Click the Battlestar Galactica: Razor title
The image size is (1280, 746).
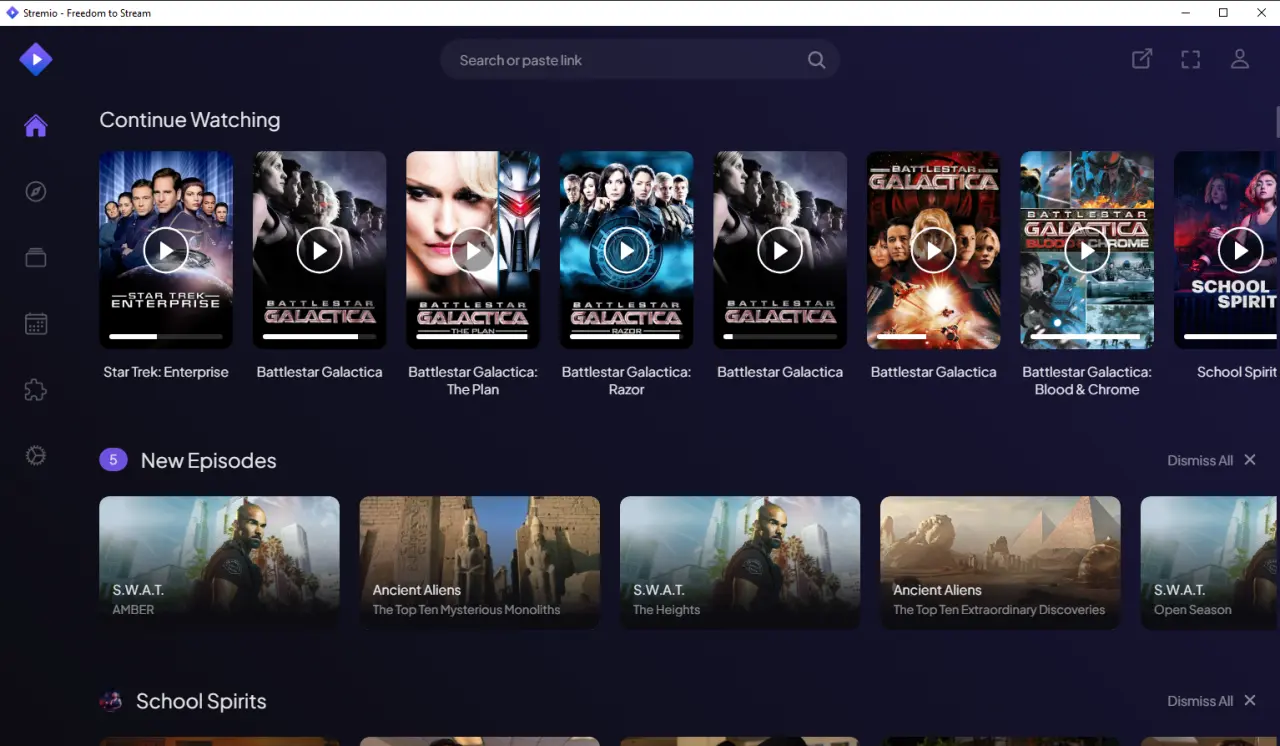(626, 381)
